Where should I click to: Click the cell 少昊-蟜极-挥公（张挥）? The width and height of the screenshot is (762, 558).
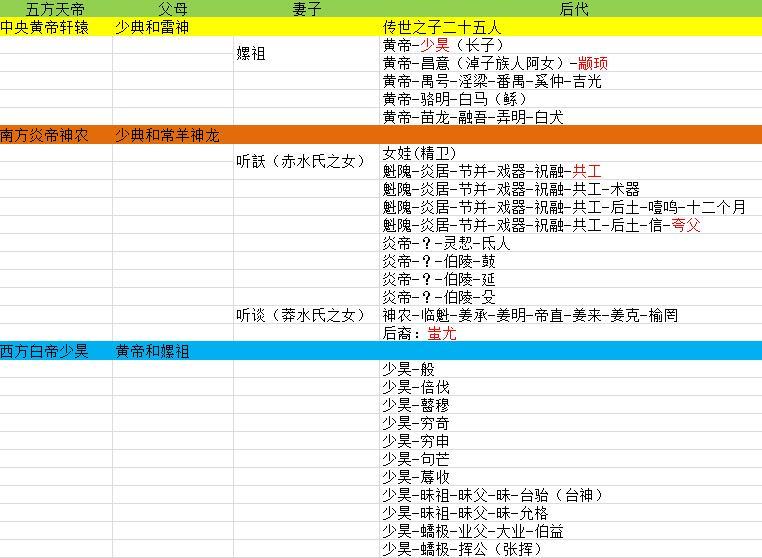571,549
